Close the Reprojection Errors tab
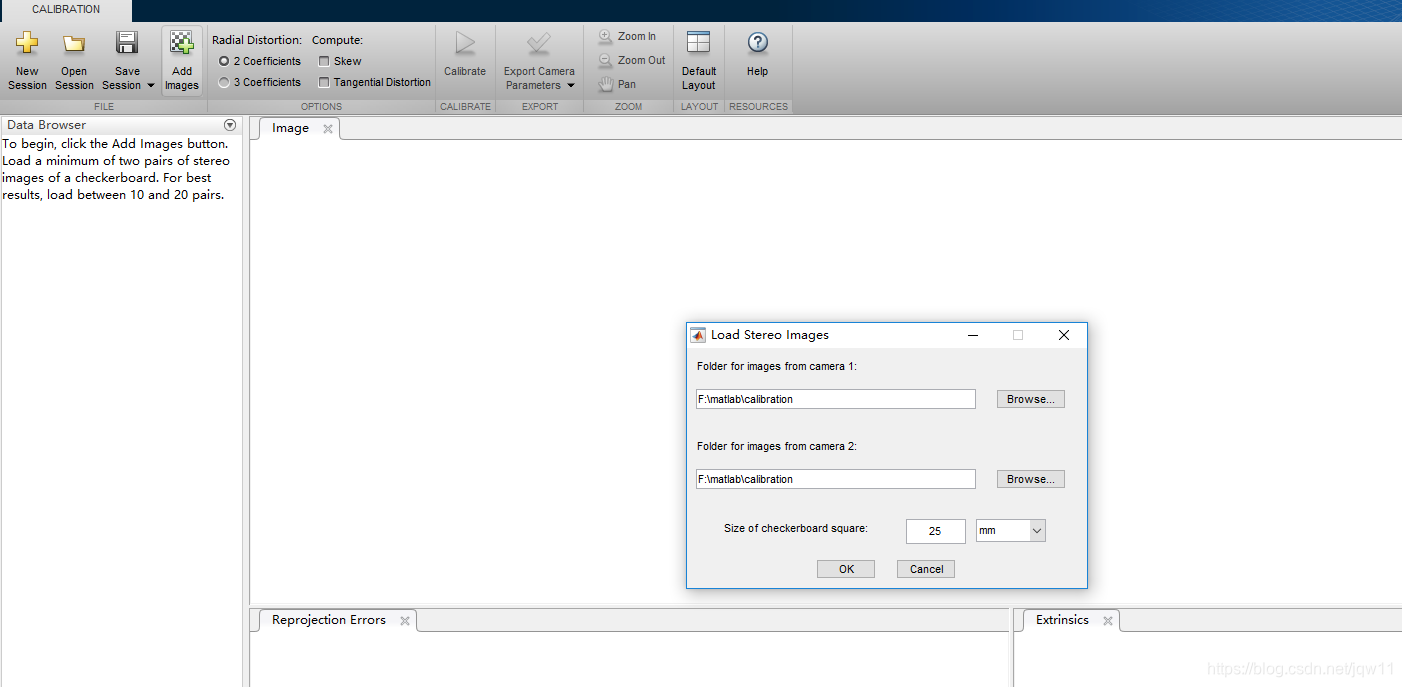1402x687 pixels. tap(405, 621)
